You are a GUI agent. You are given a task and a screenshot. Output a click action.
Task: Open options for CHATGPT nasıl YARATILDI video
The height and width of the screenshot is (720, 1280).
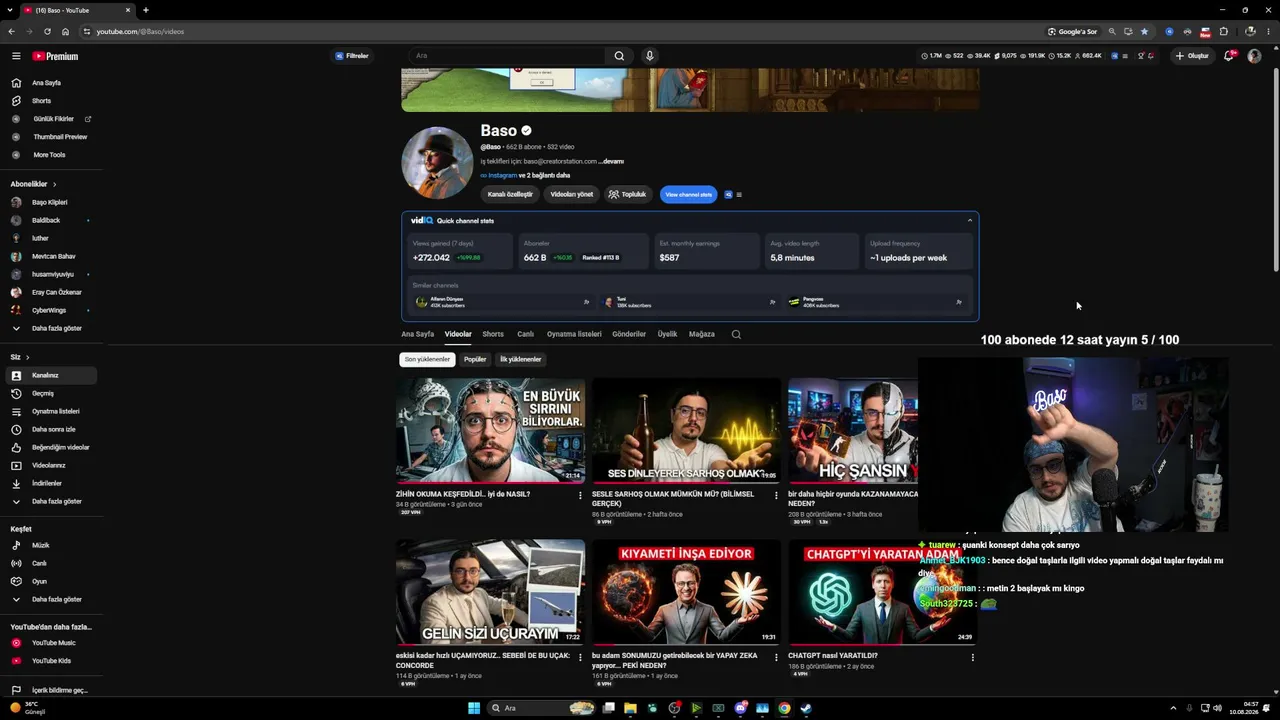(x=972, y=657)
